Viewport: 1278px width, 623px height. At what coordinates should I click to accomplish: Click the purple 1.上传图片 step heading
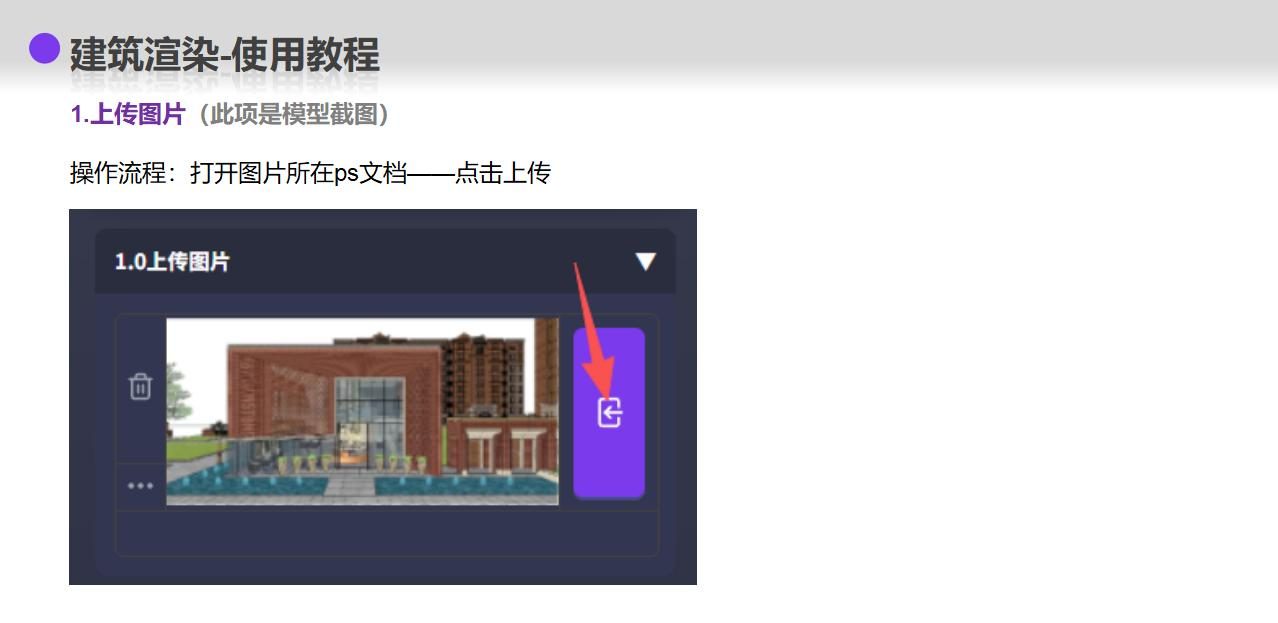(128, 115)
